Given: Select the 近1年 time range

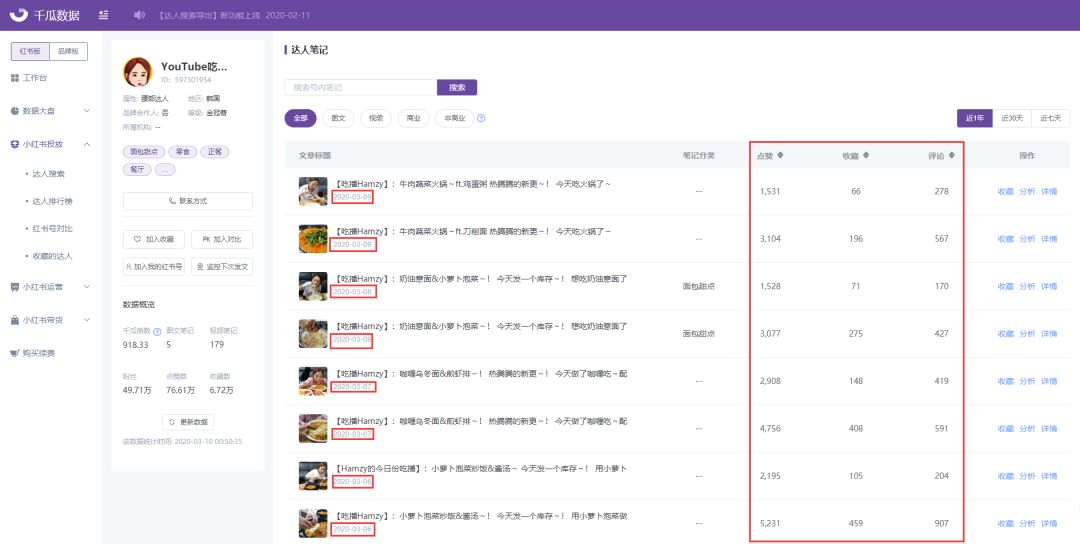Looking at the screenshot, I should tap(975, 118).
